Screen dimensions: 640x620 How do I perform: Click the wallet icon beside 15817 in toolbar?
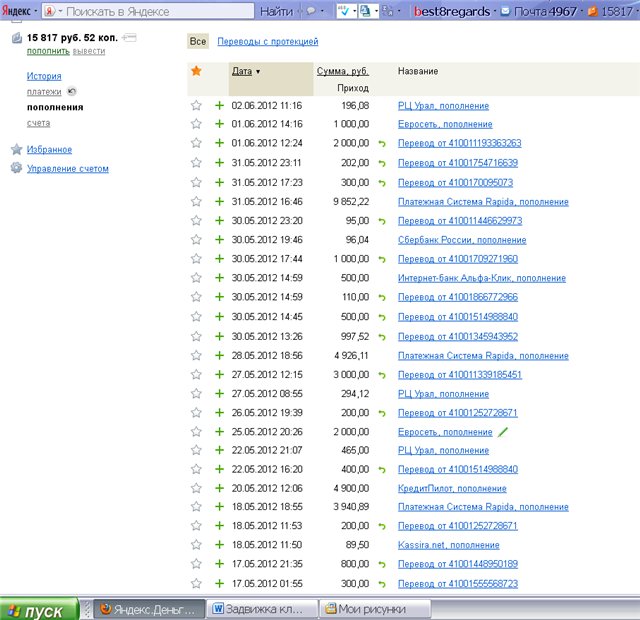[593, 11]
